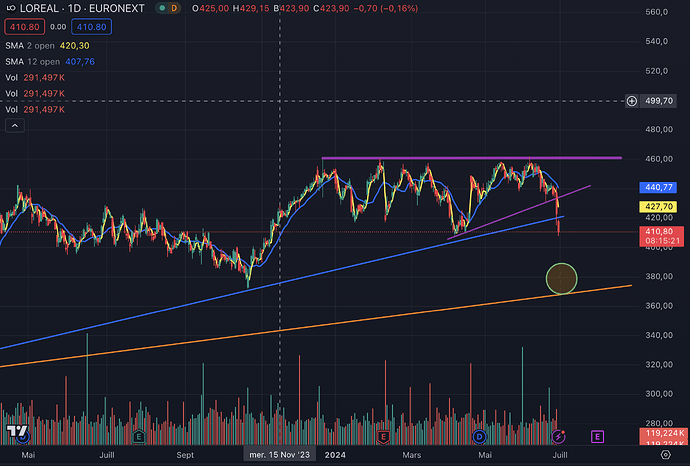Click the 480,00 price axis label
This screenshot has width=690, height=466.
pos(659,129)
